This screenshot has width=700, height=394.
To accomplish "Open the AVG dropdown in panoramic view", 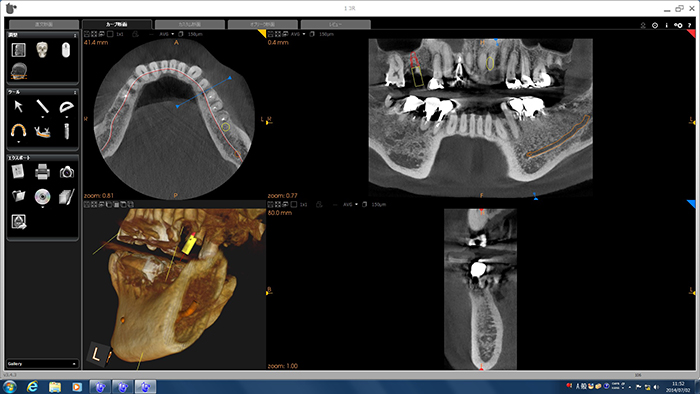I will coord(298,34).
